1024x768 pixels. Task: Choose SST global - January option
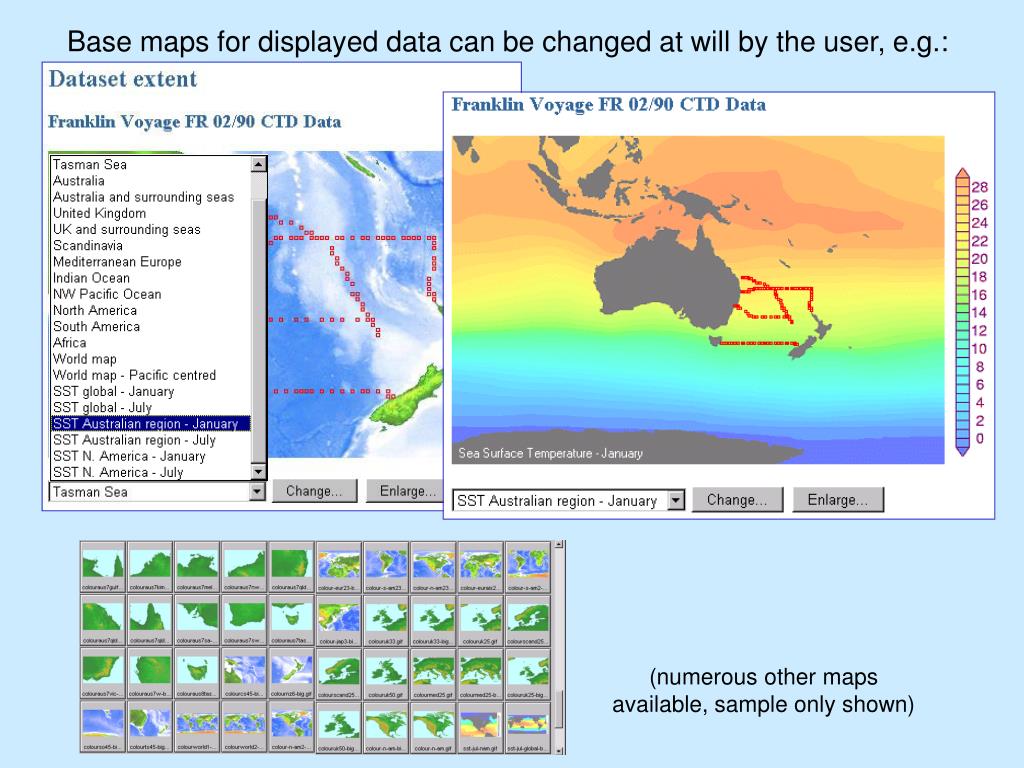(150, 392)
